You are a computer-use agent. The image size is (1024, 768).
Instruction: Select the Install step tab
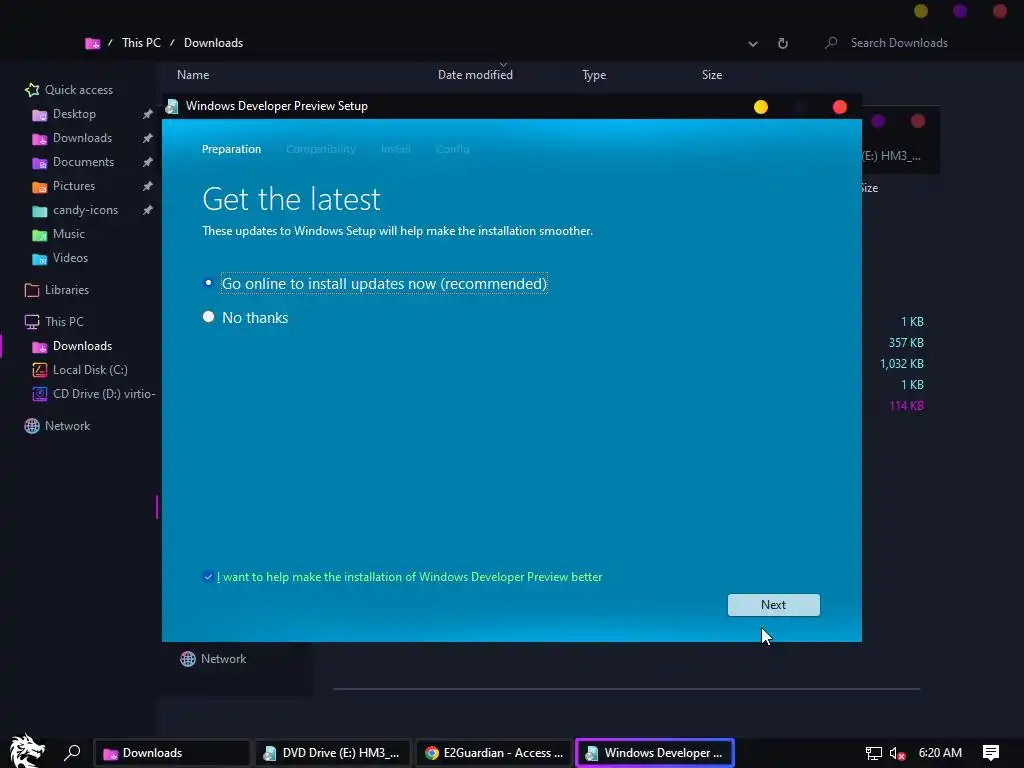(395, 149)
